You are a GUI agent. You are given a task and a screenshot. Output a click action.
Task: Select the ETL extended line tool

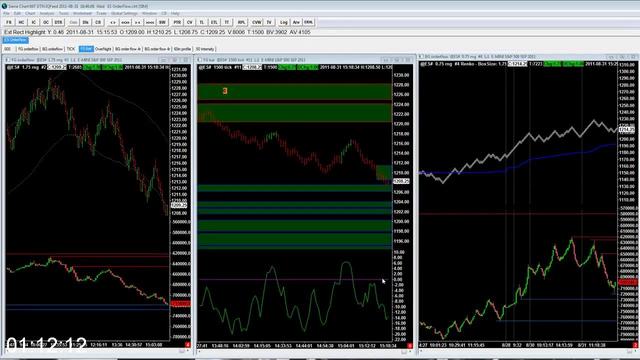(x=214, y=22)
